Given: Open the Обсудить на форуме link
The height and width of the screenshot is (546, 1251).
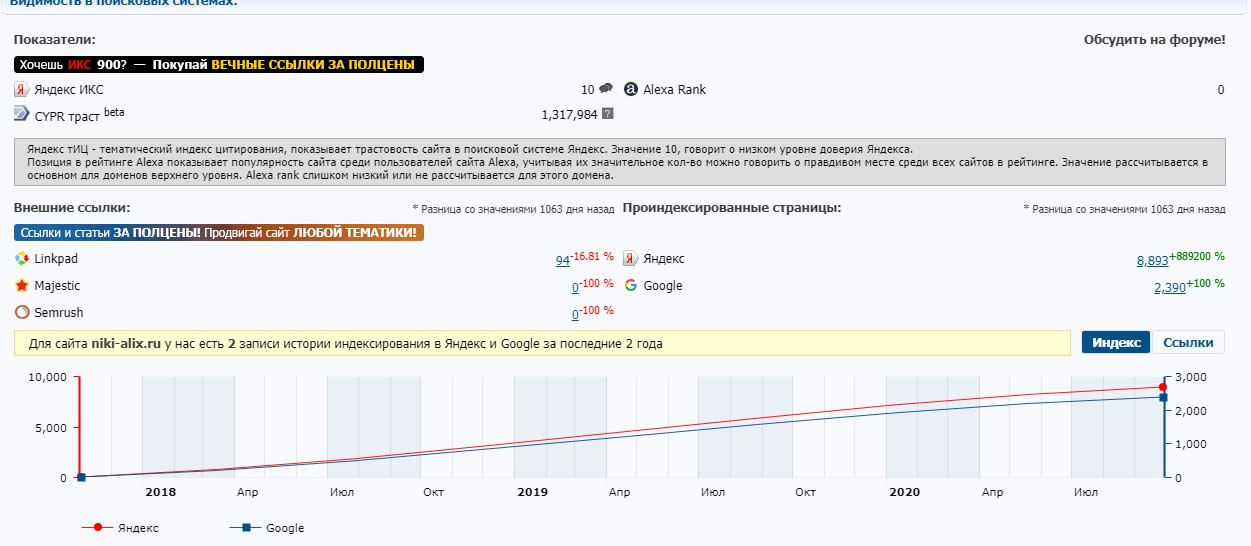Looking at the screenshot, I should [1154, 39].
